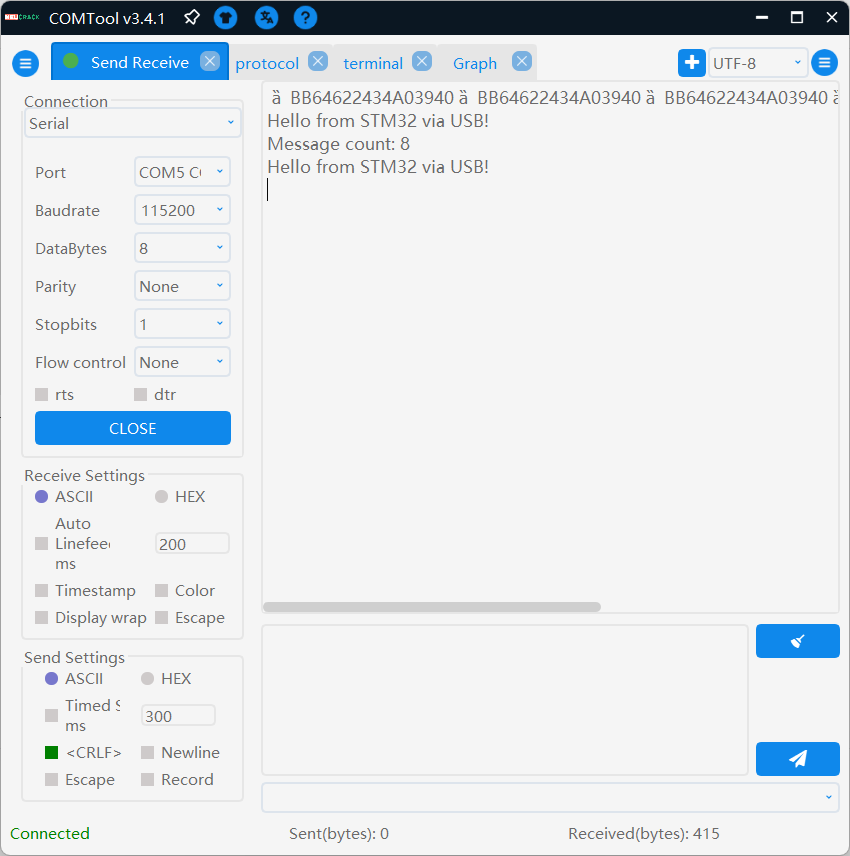Open the Stopbits dropdown

pos(182,324)
